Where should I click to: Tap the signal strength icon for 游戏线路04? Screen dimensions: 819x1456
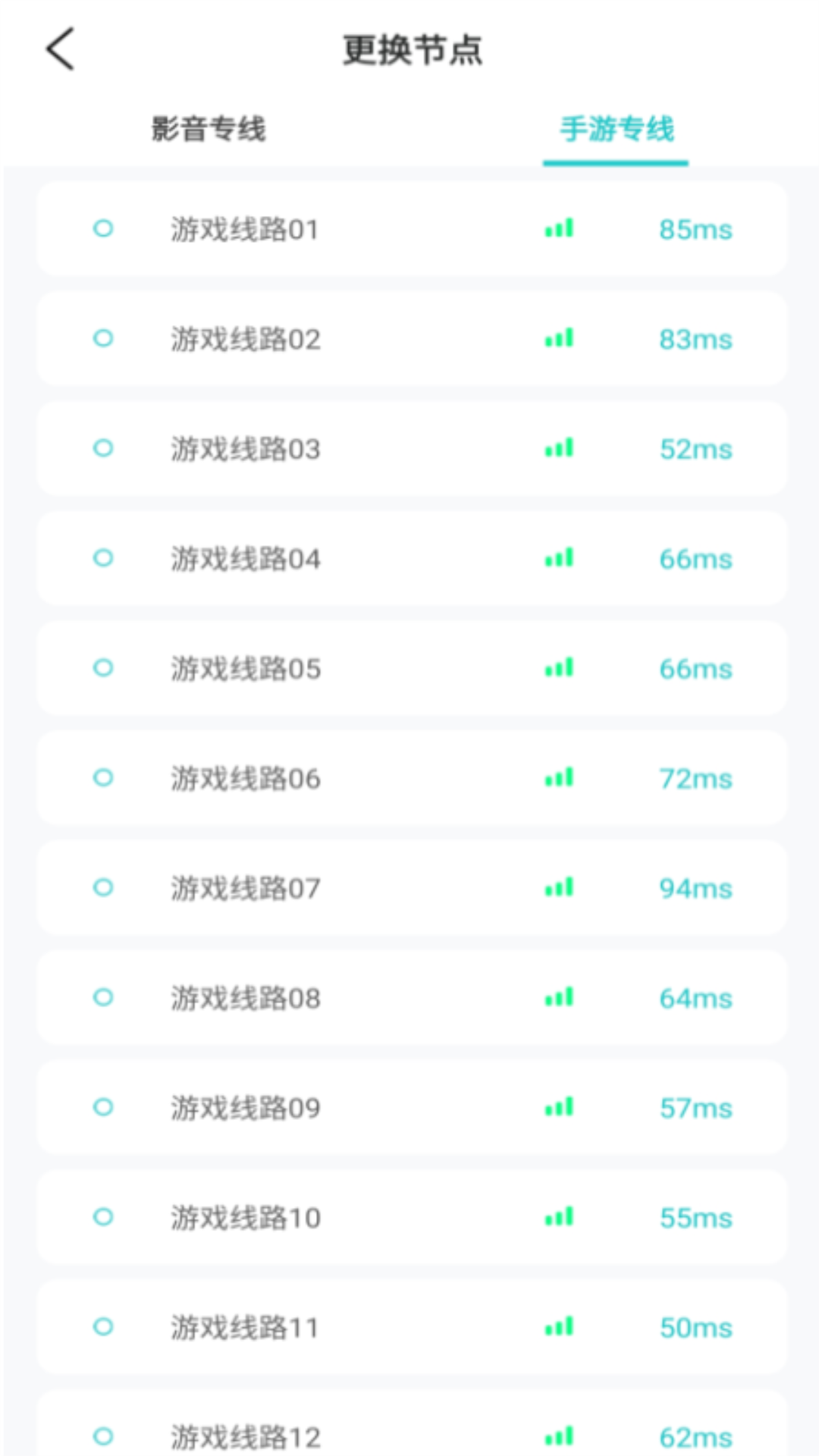[x=559, y=558]
